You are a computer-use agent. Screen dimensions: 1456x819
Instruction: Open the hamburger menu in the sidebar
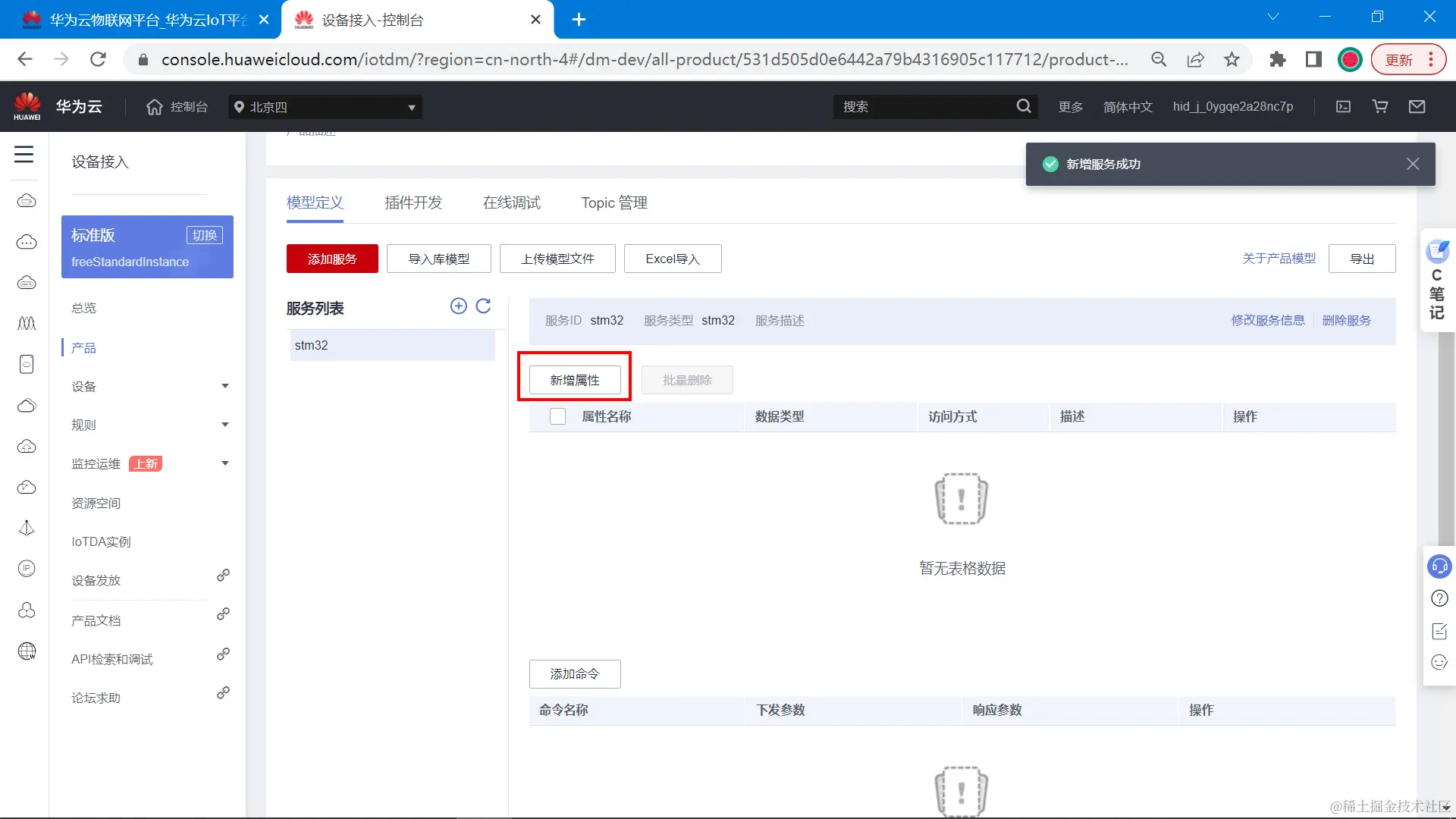coord(24,155)
